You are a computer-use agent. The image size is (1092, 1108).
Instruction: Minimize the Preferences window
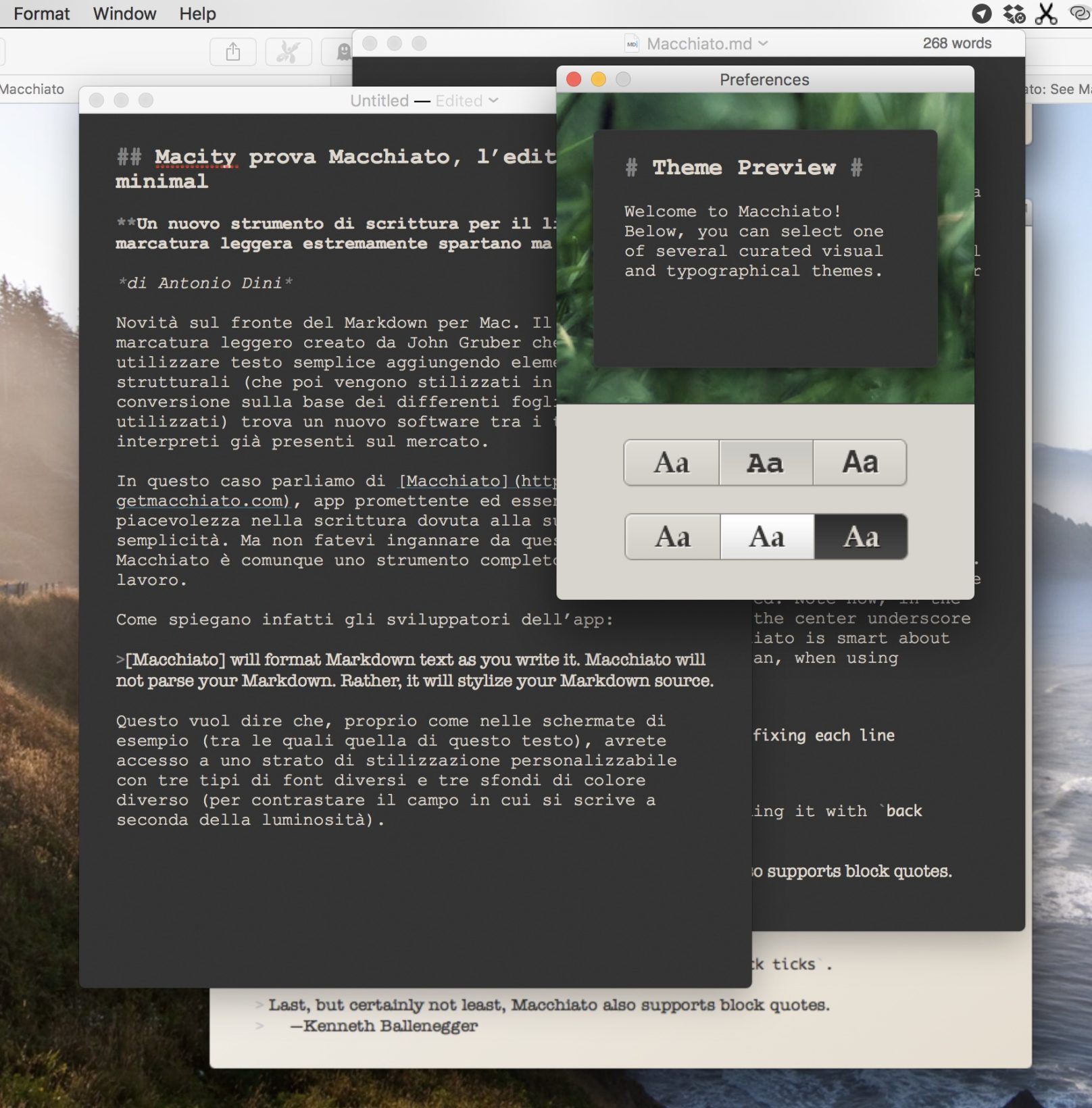coord(599,80)
